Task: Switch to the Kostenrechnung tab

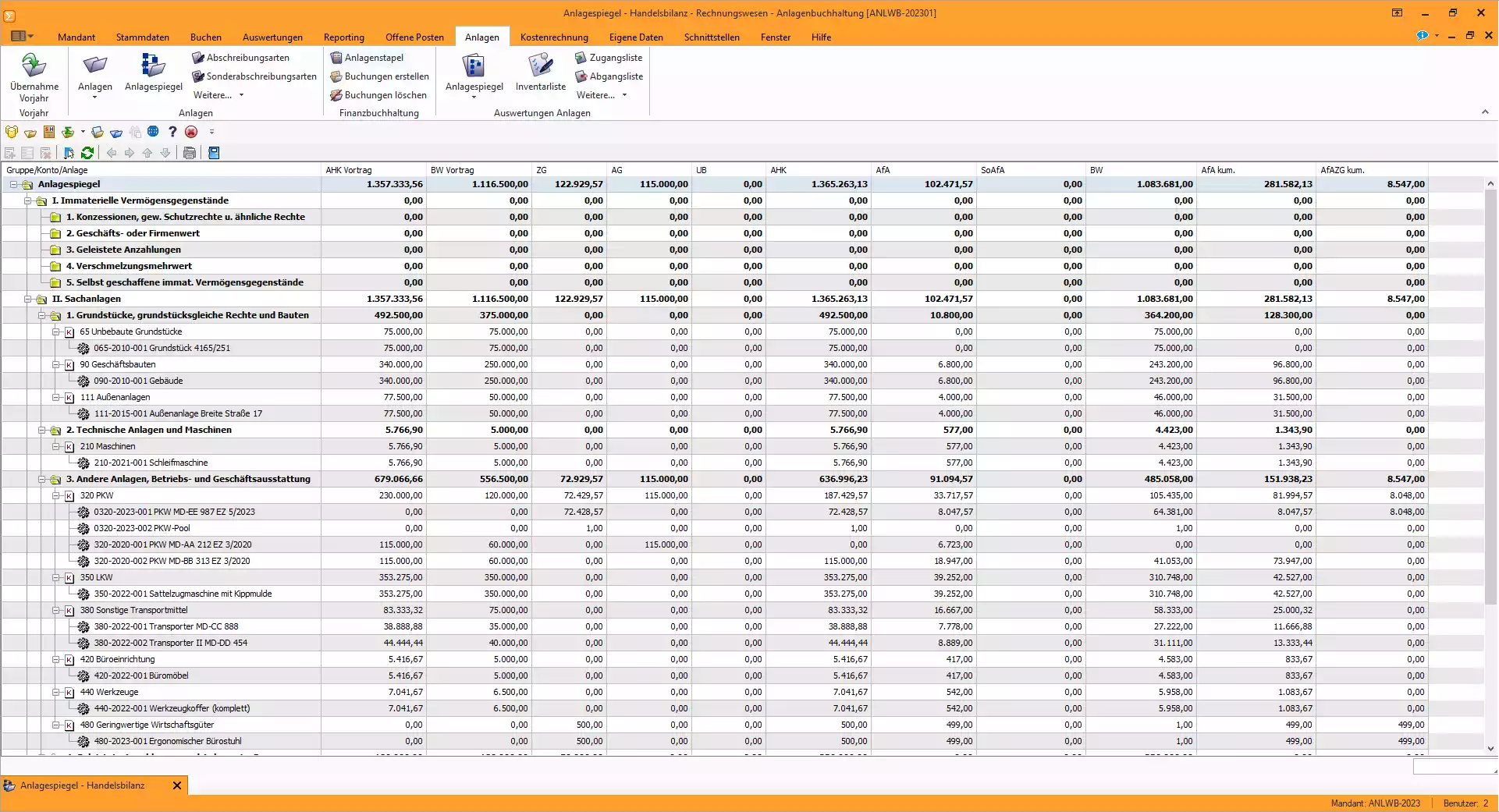Action: tap(554, 37)
